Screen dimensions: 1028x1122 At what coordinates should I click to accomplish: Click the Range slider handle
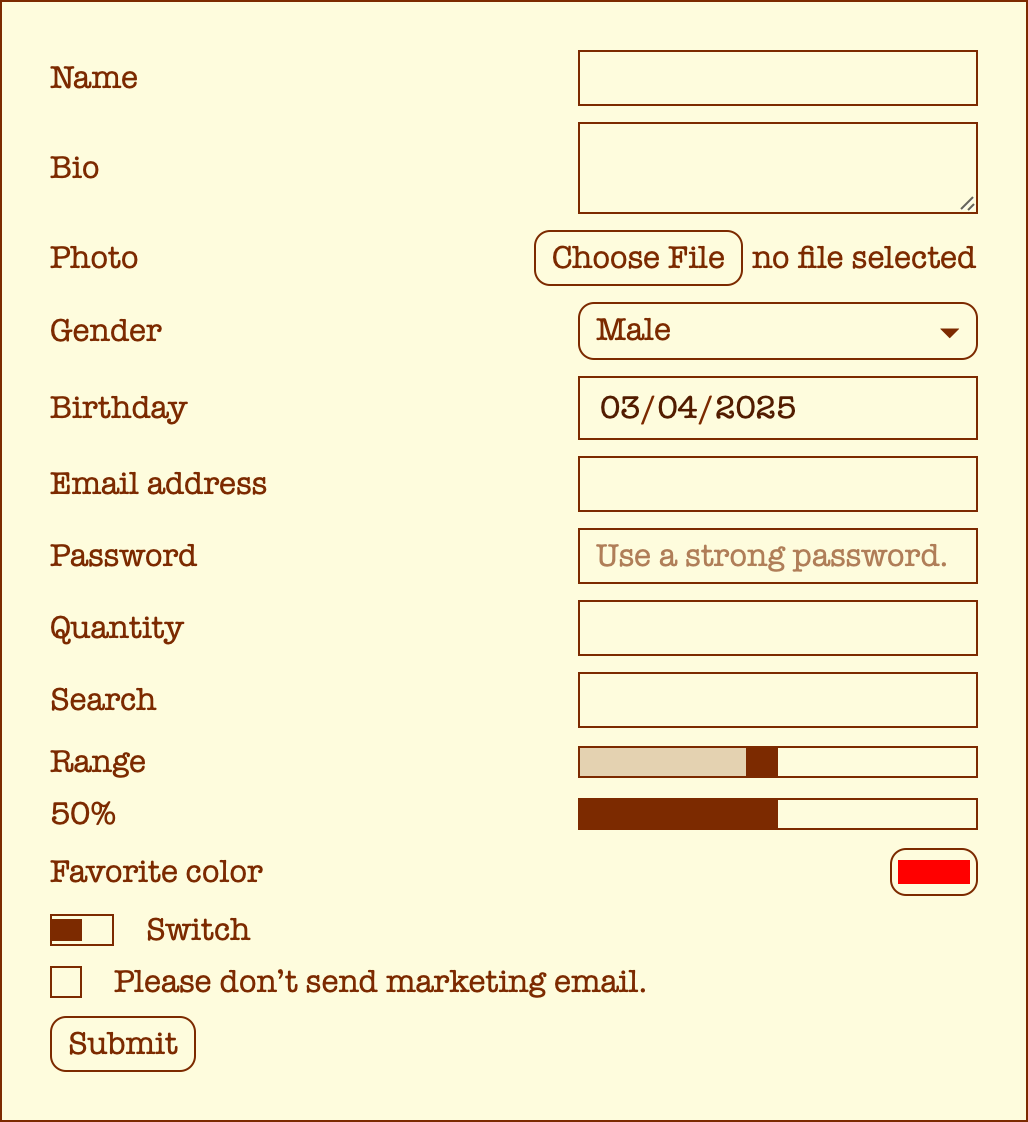point(762,761)
